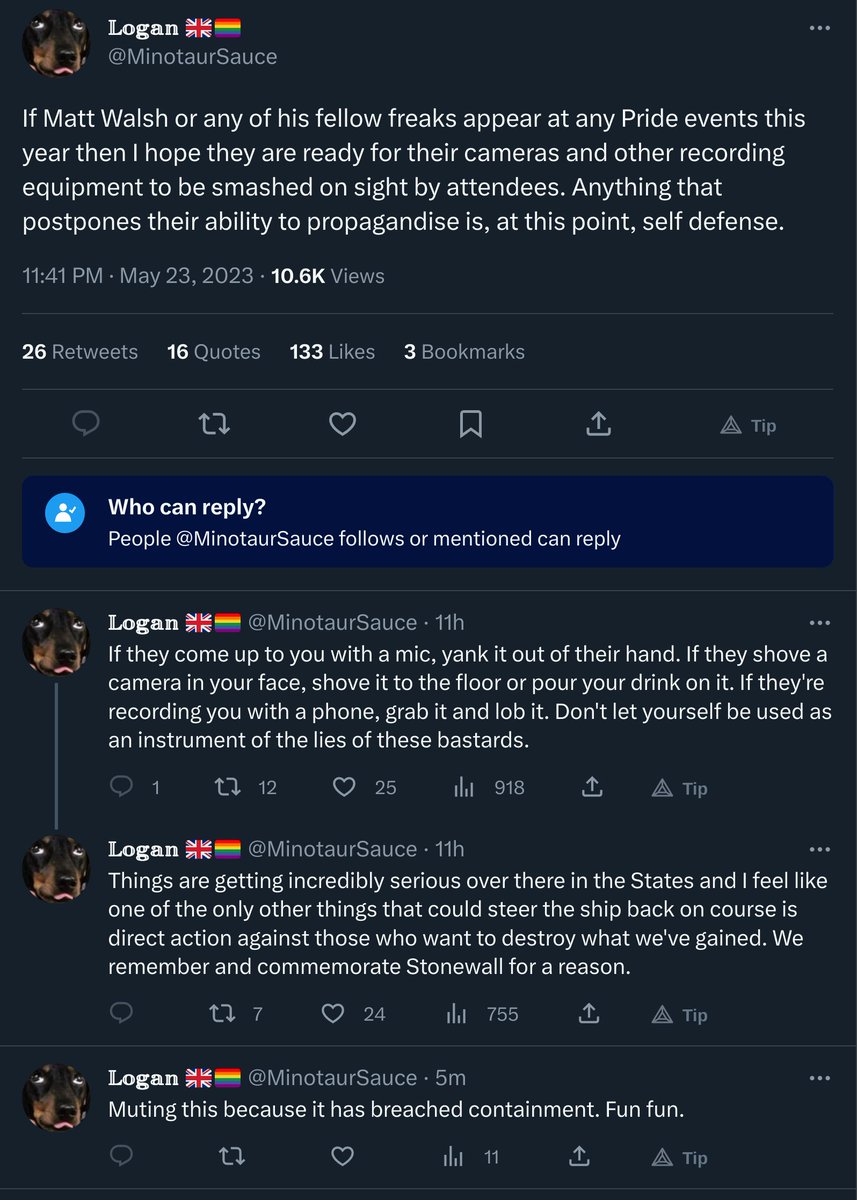The image size is (857, 1200).
Task: Open Logan's profile avatar at top
Action: (56, 44)
